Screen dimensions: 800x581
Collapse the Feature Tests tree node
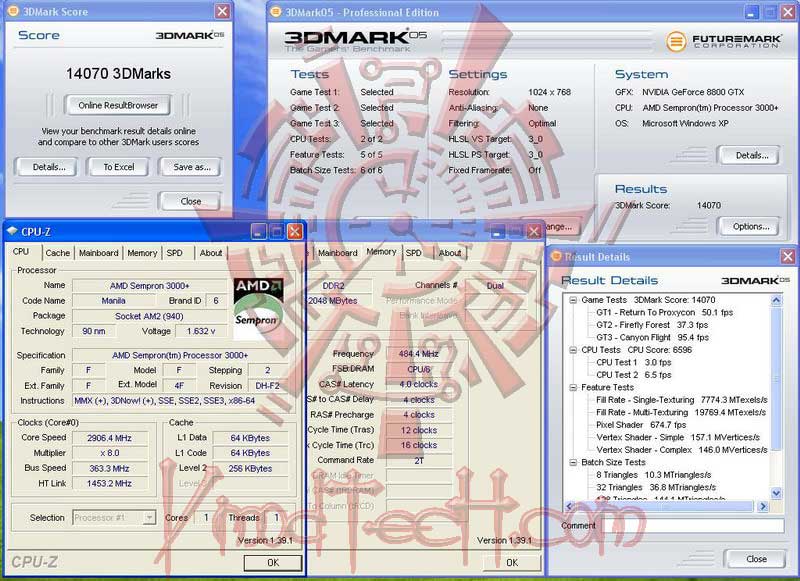pyautogui.click(x=573, y=388)
